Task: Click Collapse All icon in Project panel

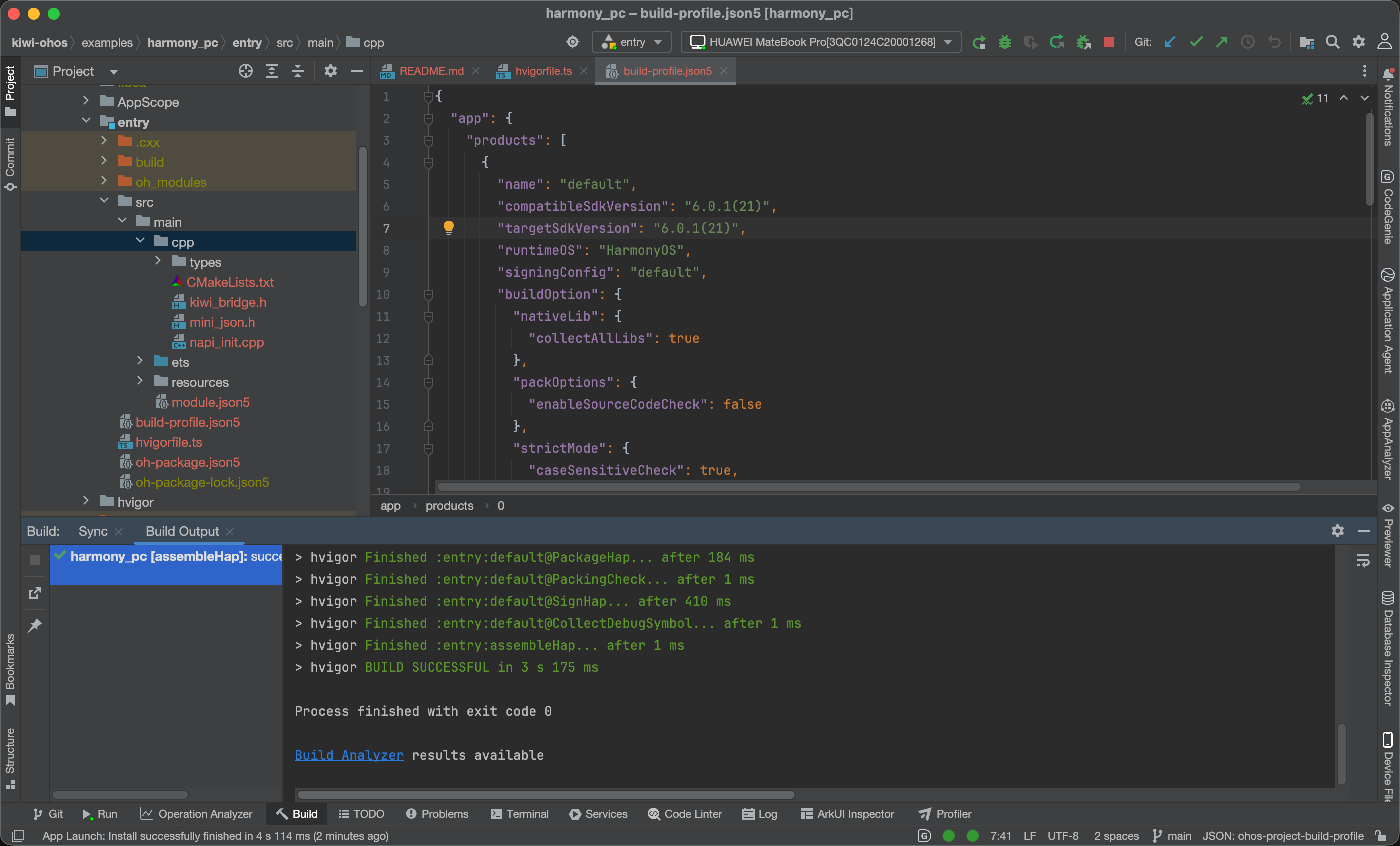Action: coord(297,71)
